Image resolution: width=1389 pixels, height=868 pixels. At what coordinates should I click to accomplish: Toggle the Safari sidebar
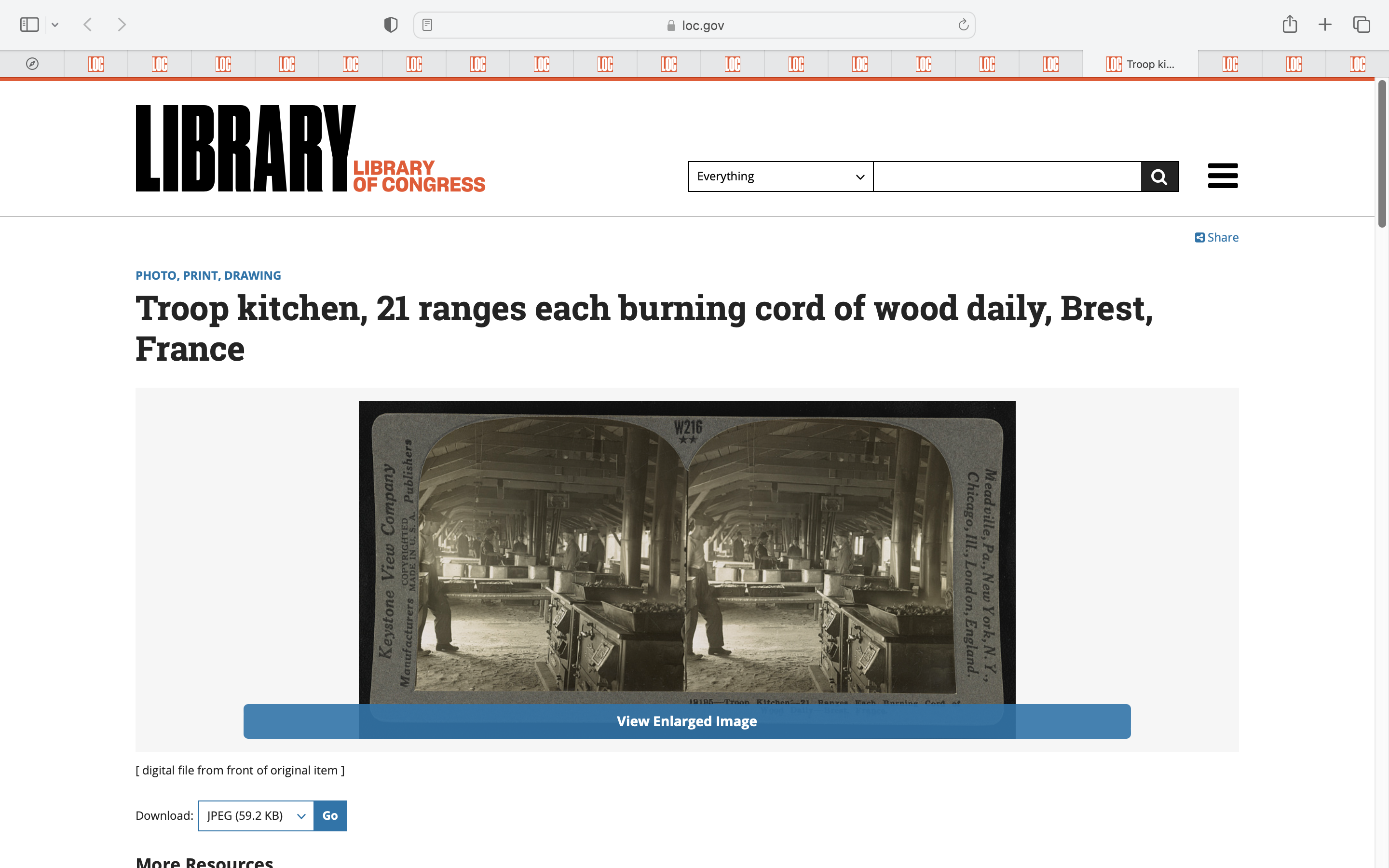pos(29,25)
